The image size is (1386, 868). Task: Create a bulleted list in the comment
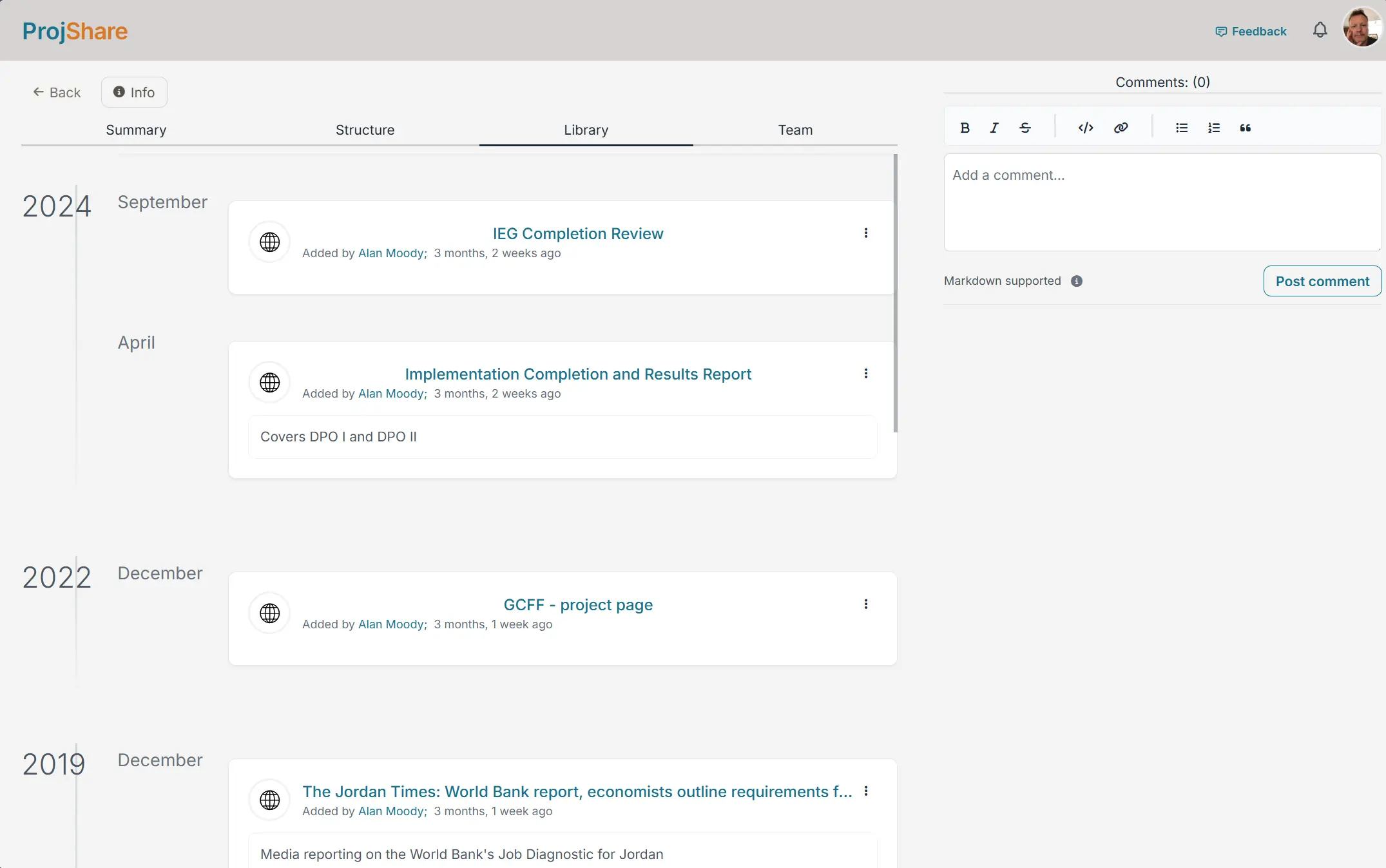1182,128
